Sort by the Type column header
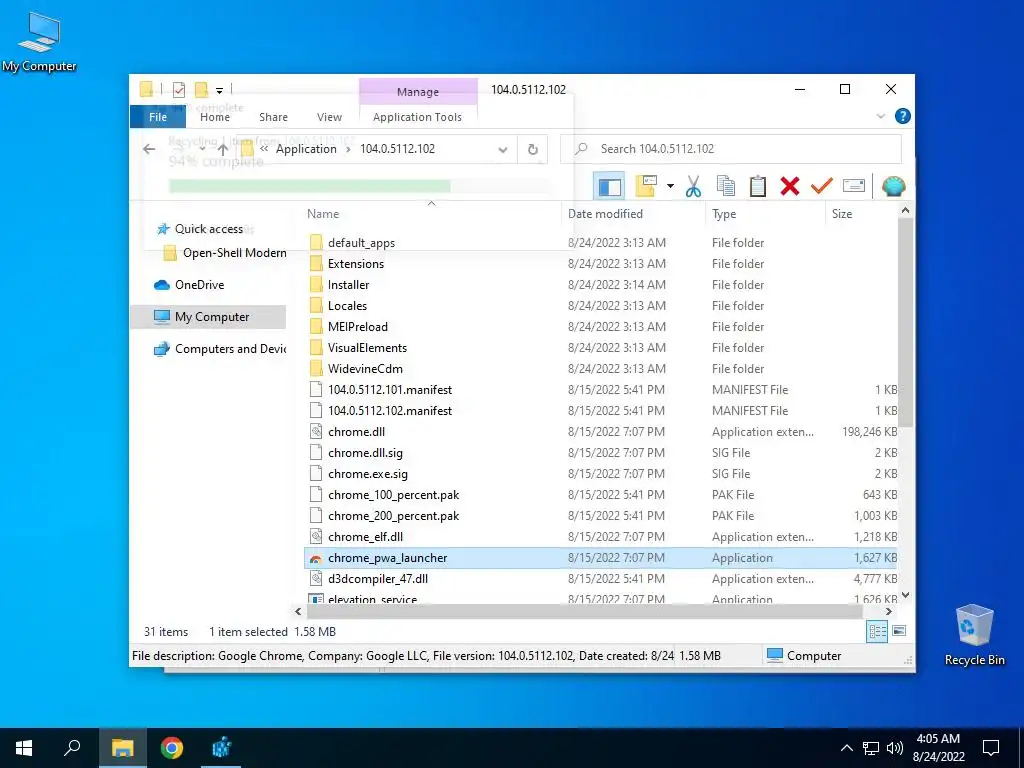Screen dimensions: 1024x768 click(724, 214)
